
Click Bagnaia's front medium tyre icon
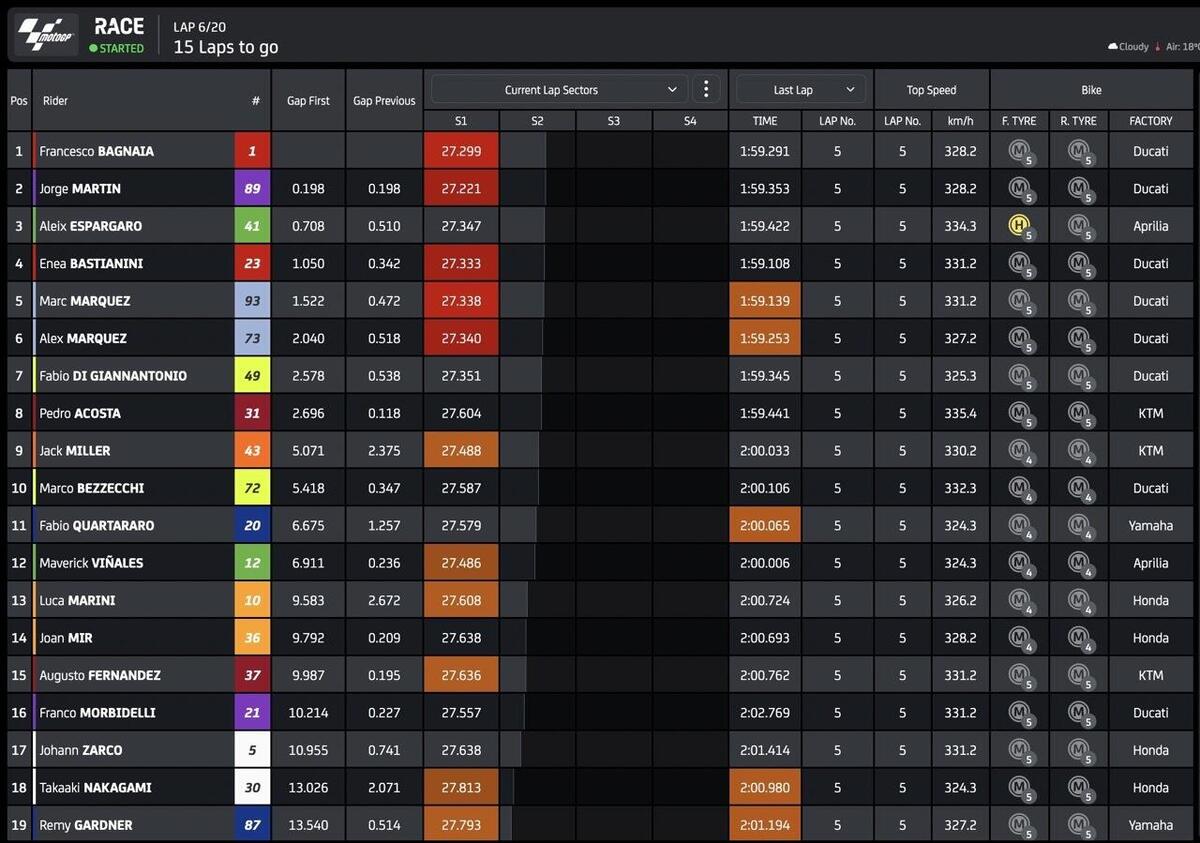click(1019, 151)
